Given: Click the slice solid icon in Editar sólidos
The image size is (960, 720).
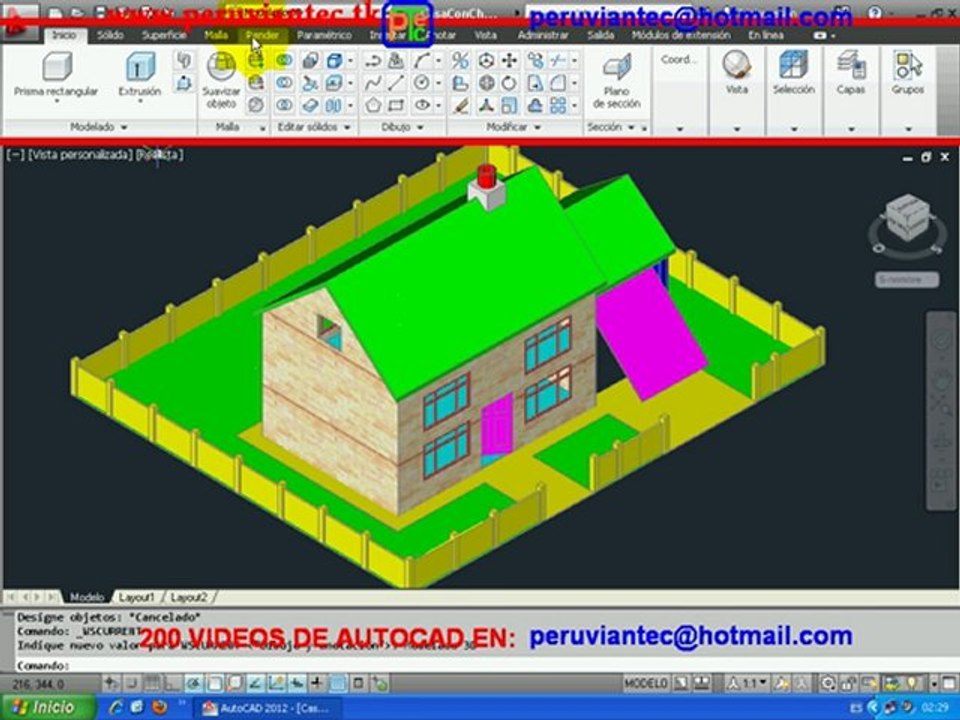Looking at the screenshot, I should 311,83.
